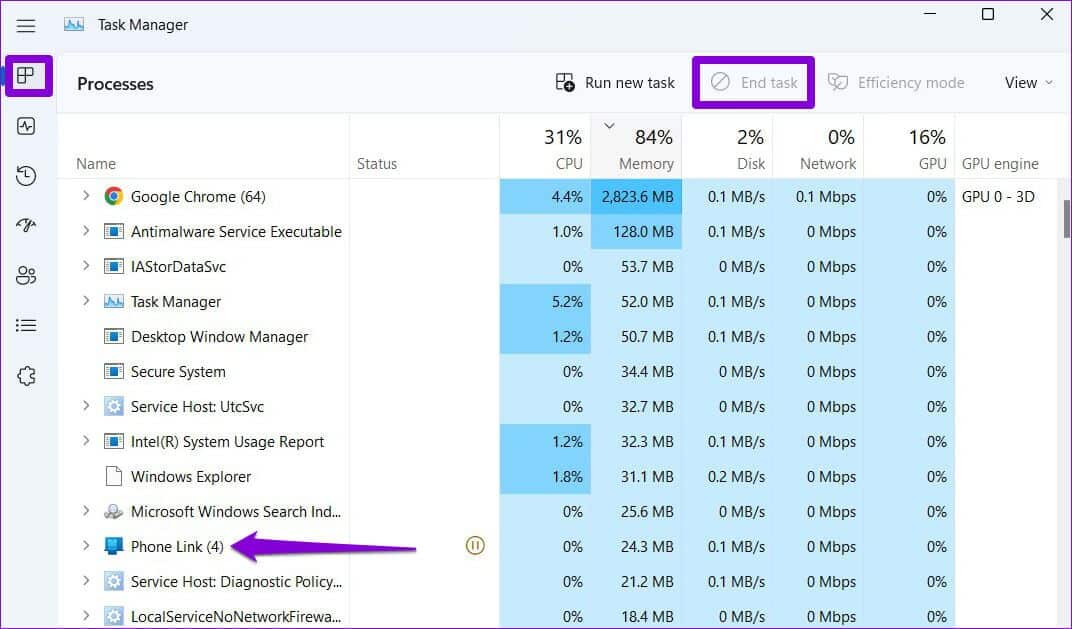Click the Task Manager process row icon
The image size is (1072, 629).
pos(113,302)
